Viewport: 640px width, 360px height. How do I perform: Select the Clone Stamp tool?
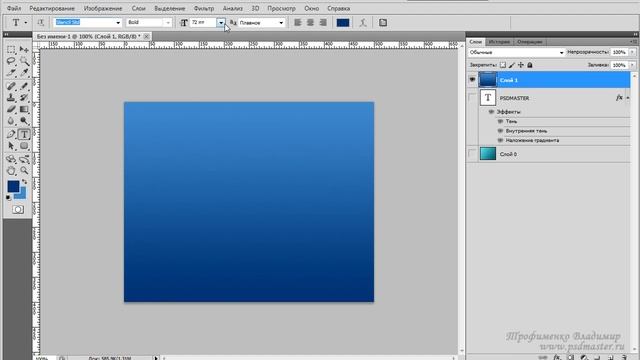11,98
